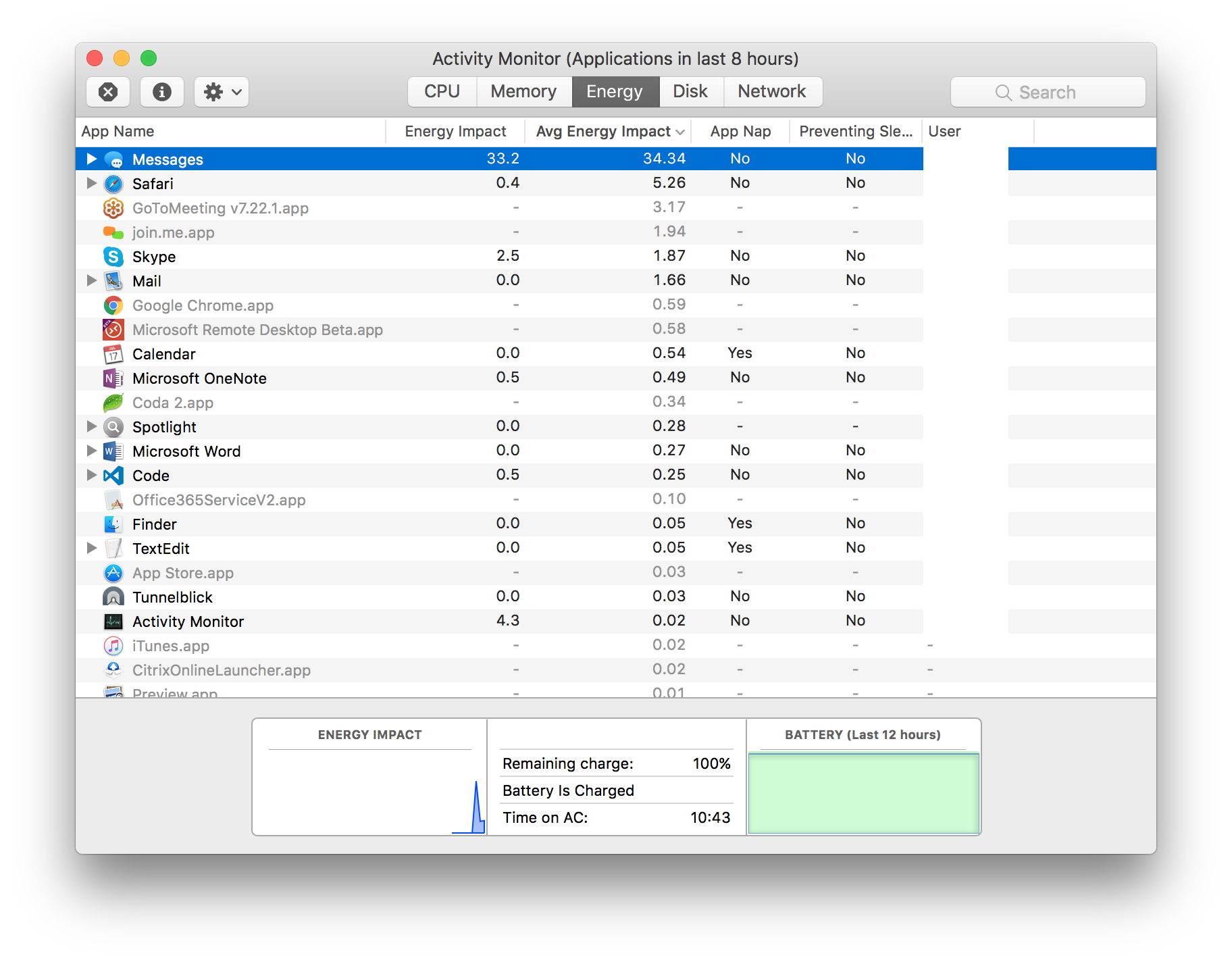Click Safari's 5.26 average energy value

[669, 183]
